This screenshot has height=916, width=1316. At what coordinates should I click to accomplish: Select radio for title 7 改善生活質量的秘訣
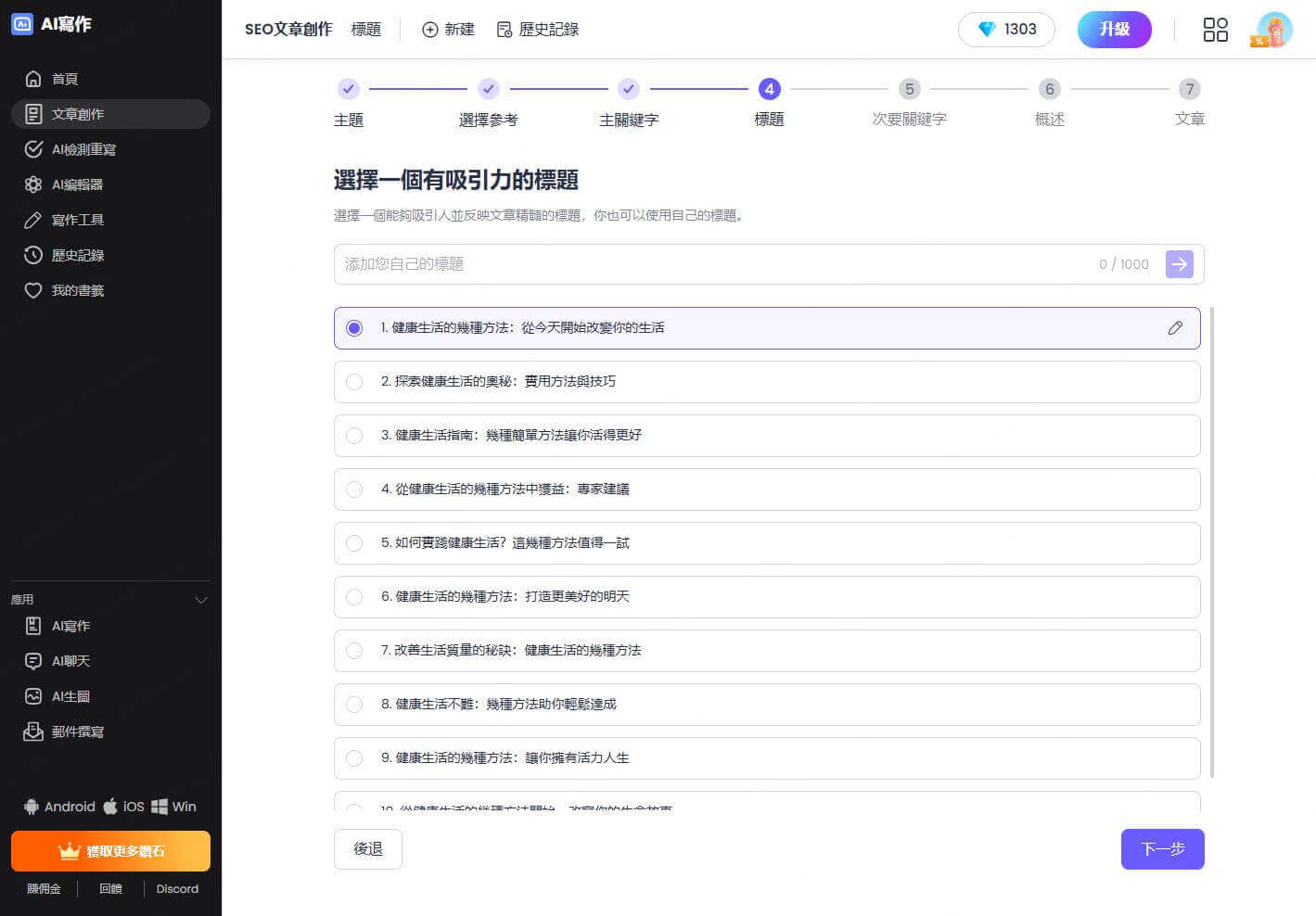[354, 651]
